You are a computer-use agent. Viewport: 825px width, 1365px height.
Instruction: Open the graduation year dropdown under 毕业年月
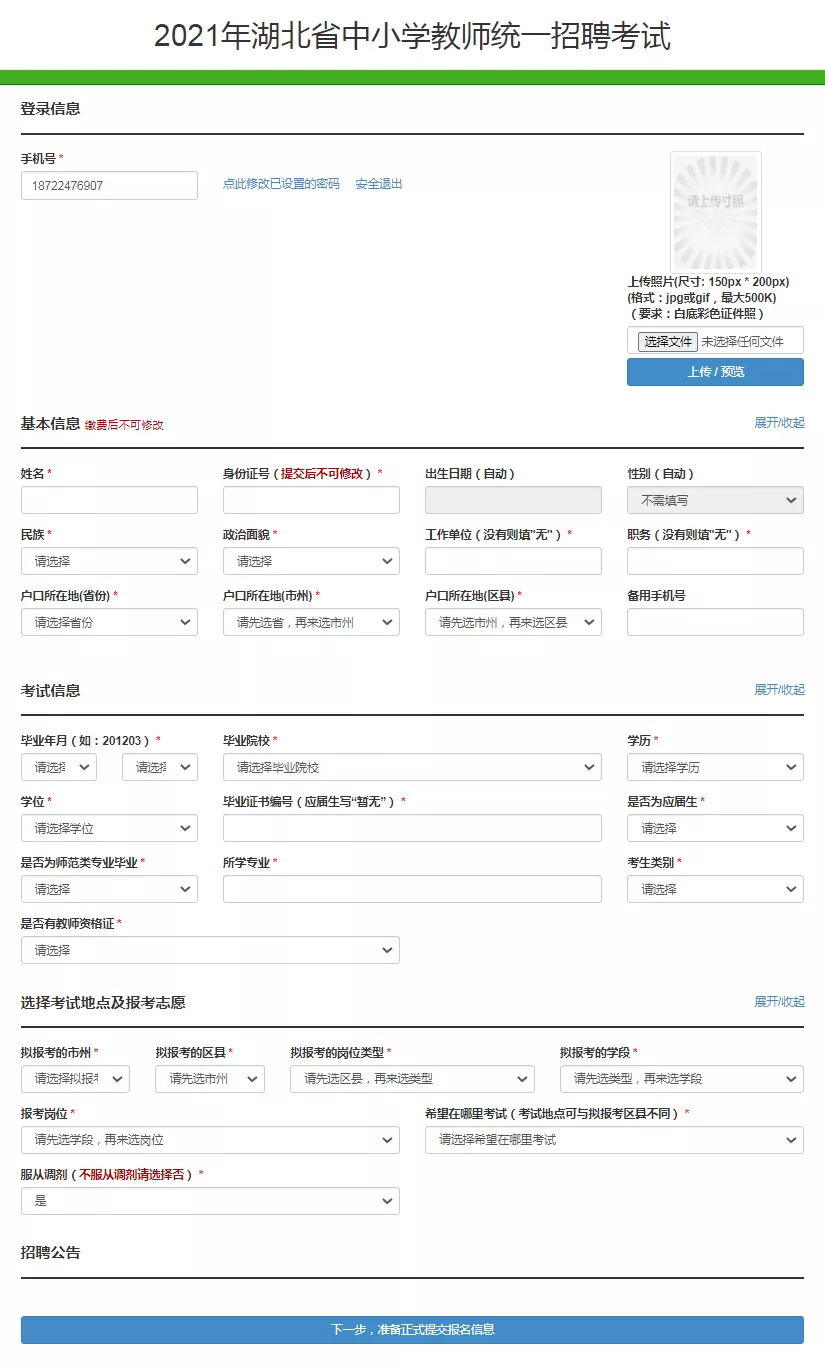(x=59, y=767)
